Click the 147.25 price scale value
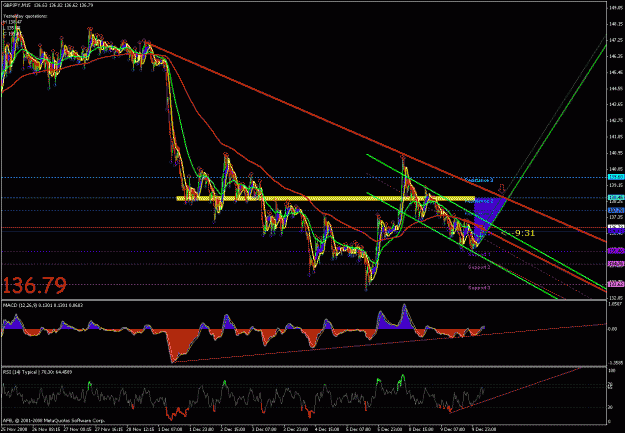The height and width of the screenshot is (433, 625). tap(616, 40)
